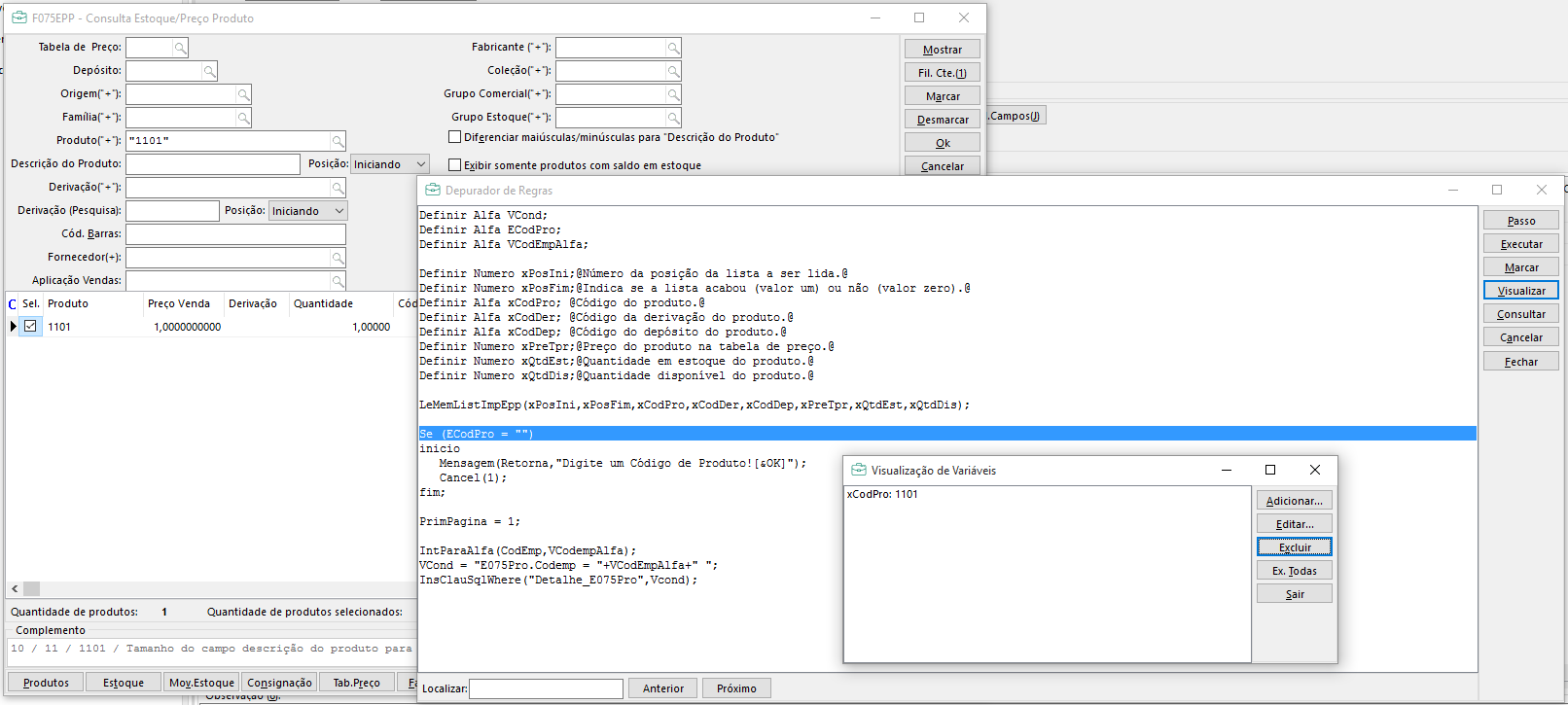Expand Posição dropdown next to Derivação (Pesquisa)
Screen dimensions: 1568x705
point(339,211)
